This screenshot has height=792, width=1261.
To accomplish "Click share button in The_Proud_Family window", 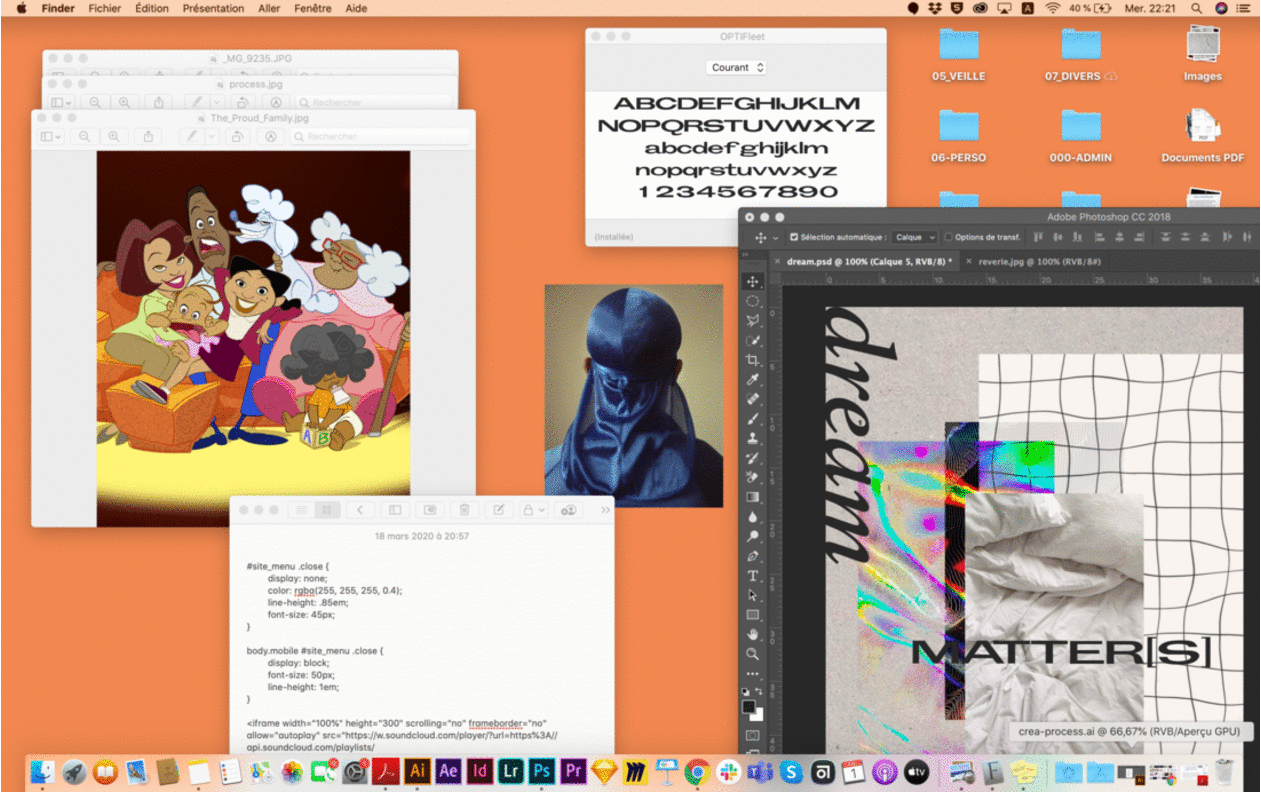I will (x=148, y=136).
